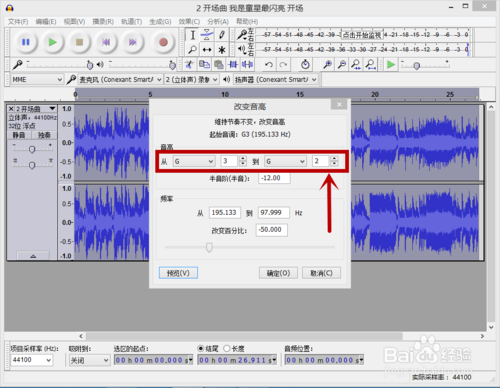Select the Draw pencil tool

(x=221, y=35)
